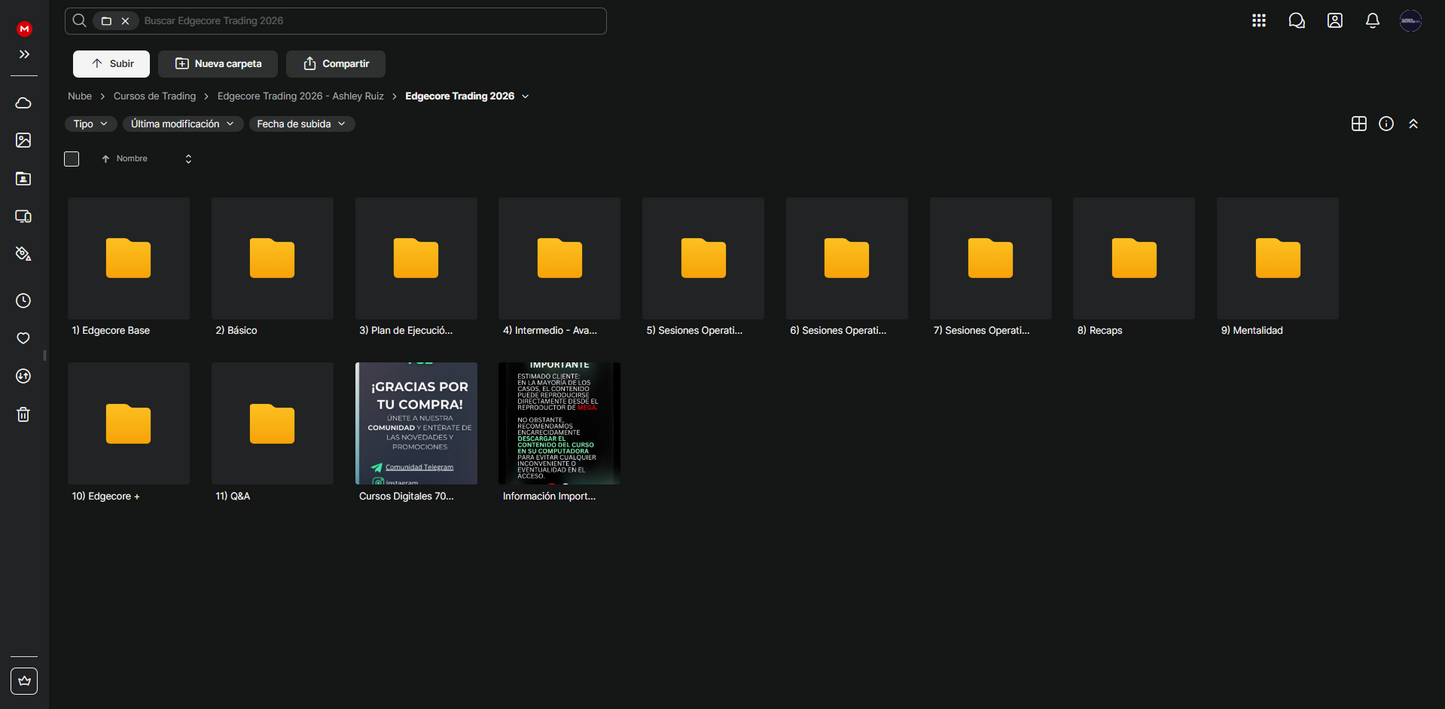The image size is (1445, 709).
Task: Remove the folder filter from search
Action: (125, 21)
